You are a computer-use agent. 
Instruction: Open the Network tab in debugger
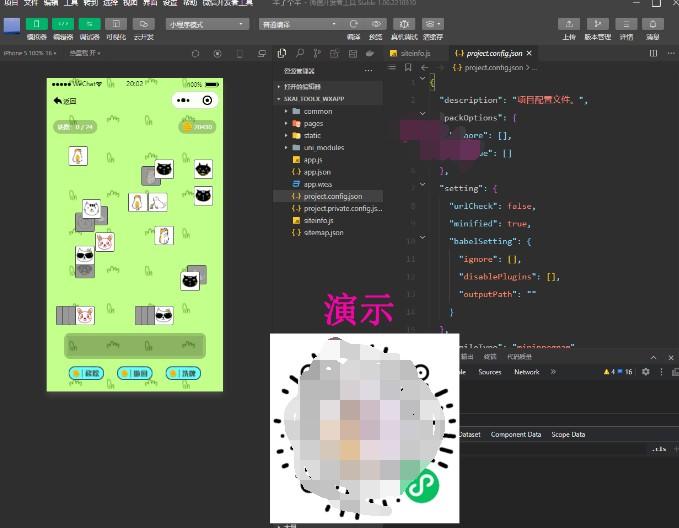(526, 372)
